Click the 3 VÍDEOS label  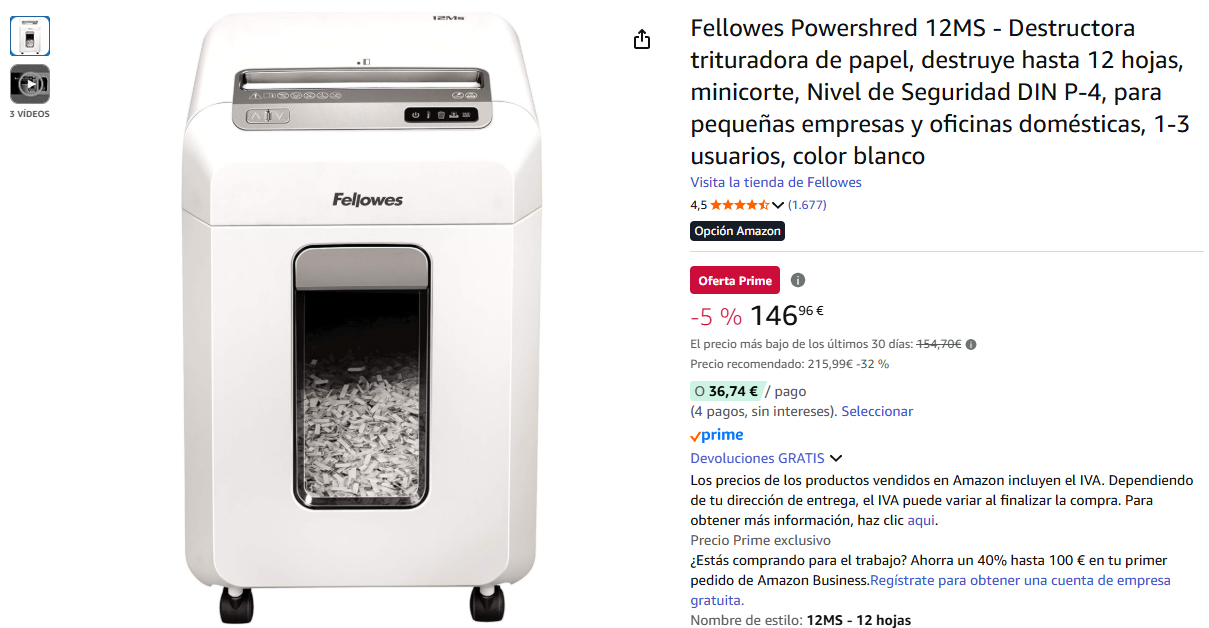tap(30, 114)
